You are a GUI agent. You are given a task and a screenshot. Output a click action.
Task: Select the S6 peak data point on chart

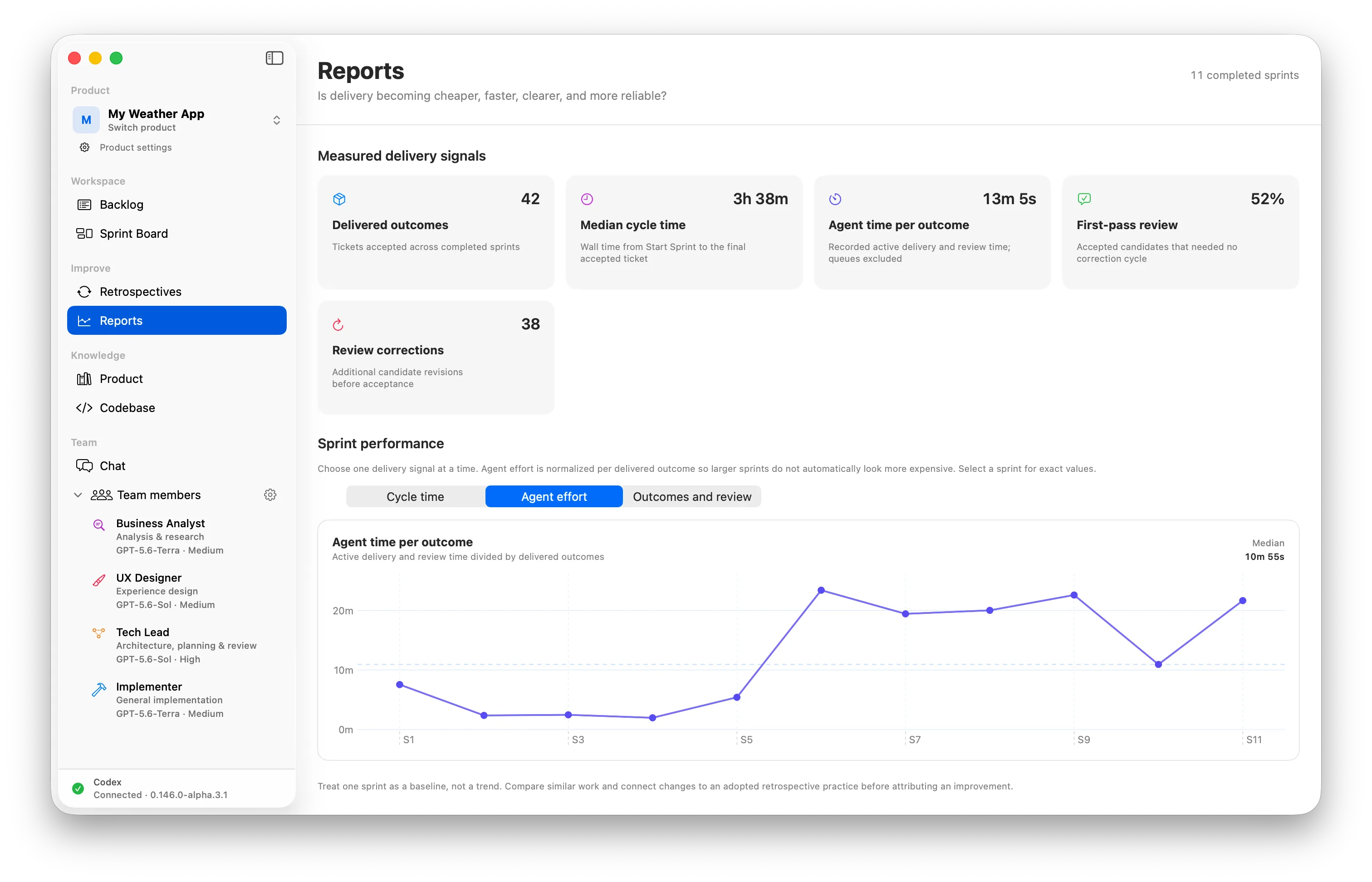[821, 590]
